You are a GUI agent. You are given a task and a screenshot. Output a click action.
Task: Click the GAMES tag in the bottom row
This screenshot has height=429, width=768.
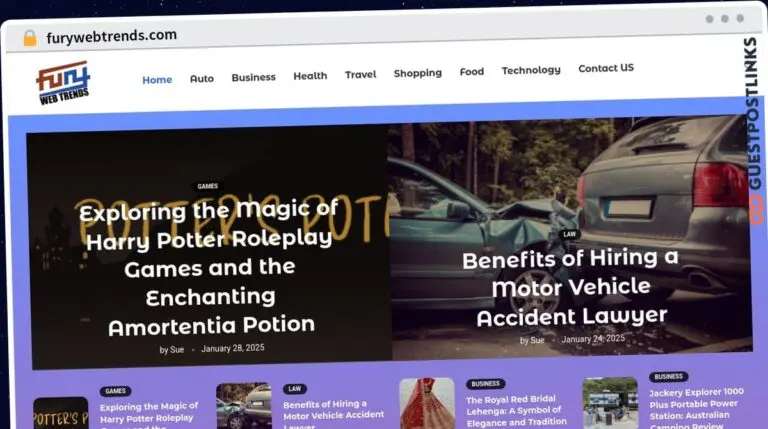coord(116,391)
